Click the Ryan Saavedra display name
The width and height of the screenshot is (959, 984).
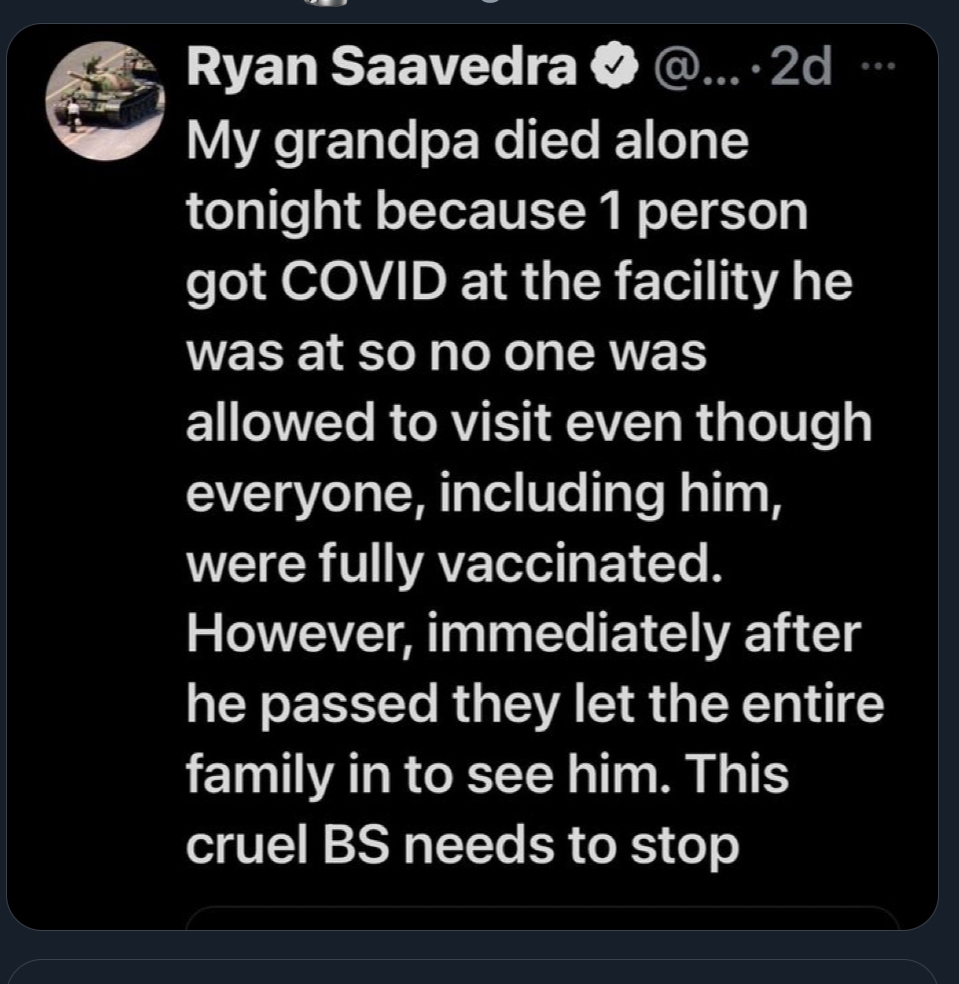tap(381, 65)
